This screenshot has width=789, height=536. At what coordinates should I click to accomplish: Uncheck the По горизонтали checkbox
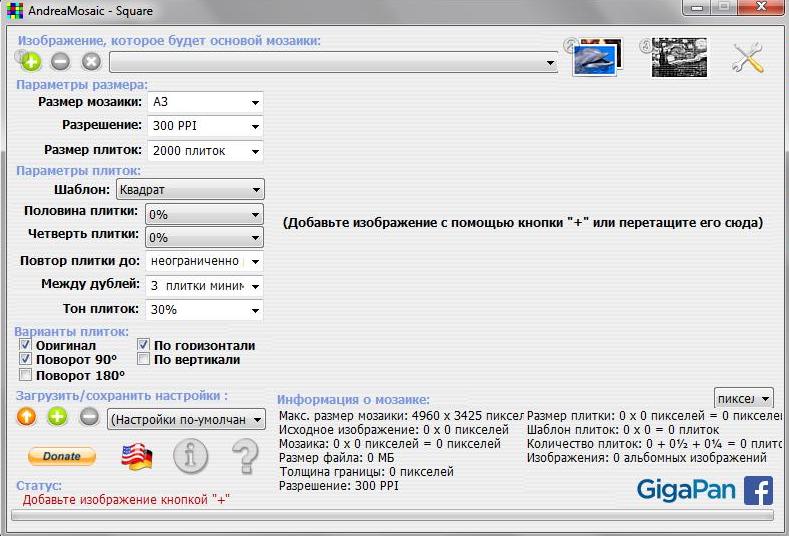point(143,345)
